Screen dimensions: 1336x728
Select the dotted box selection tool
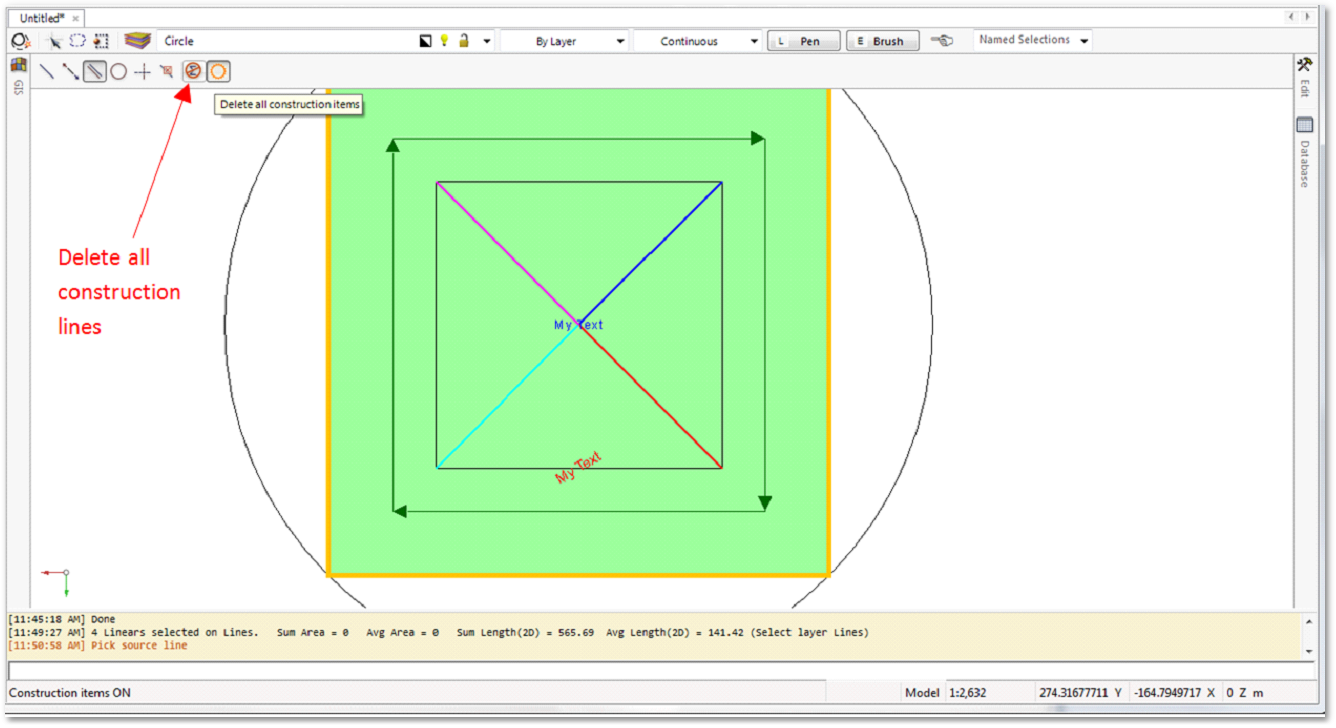[x=101, y=41]
